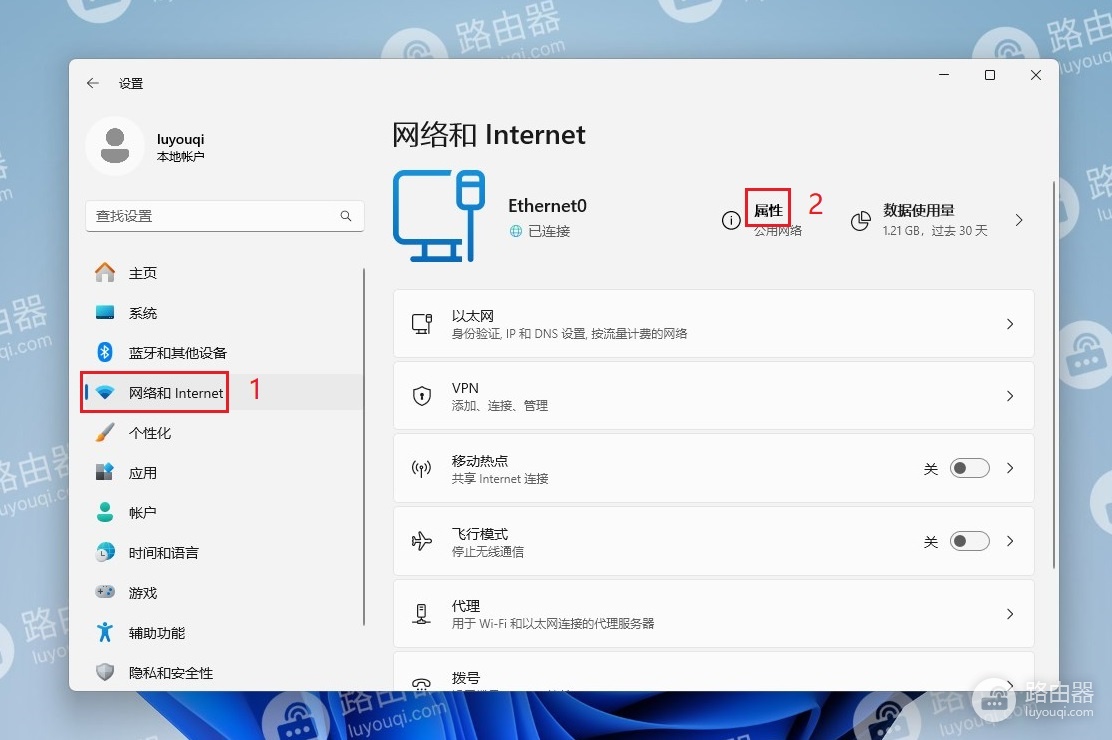
Task: Open the 属性 link for Ethernet0
Action: pos(768,210)
